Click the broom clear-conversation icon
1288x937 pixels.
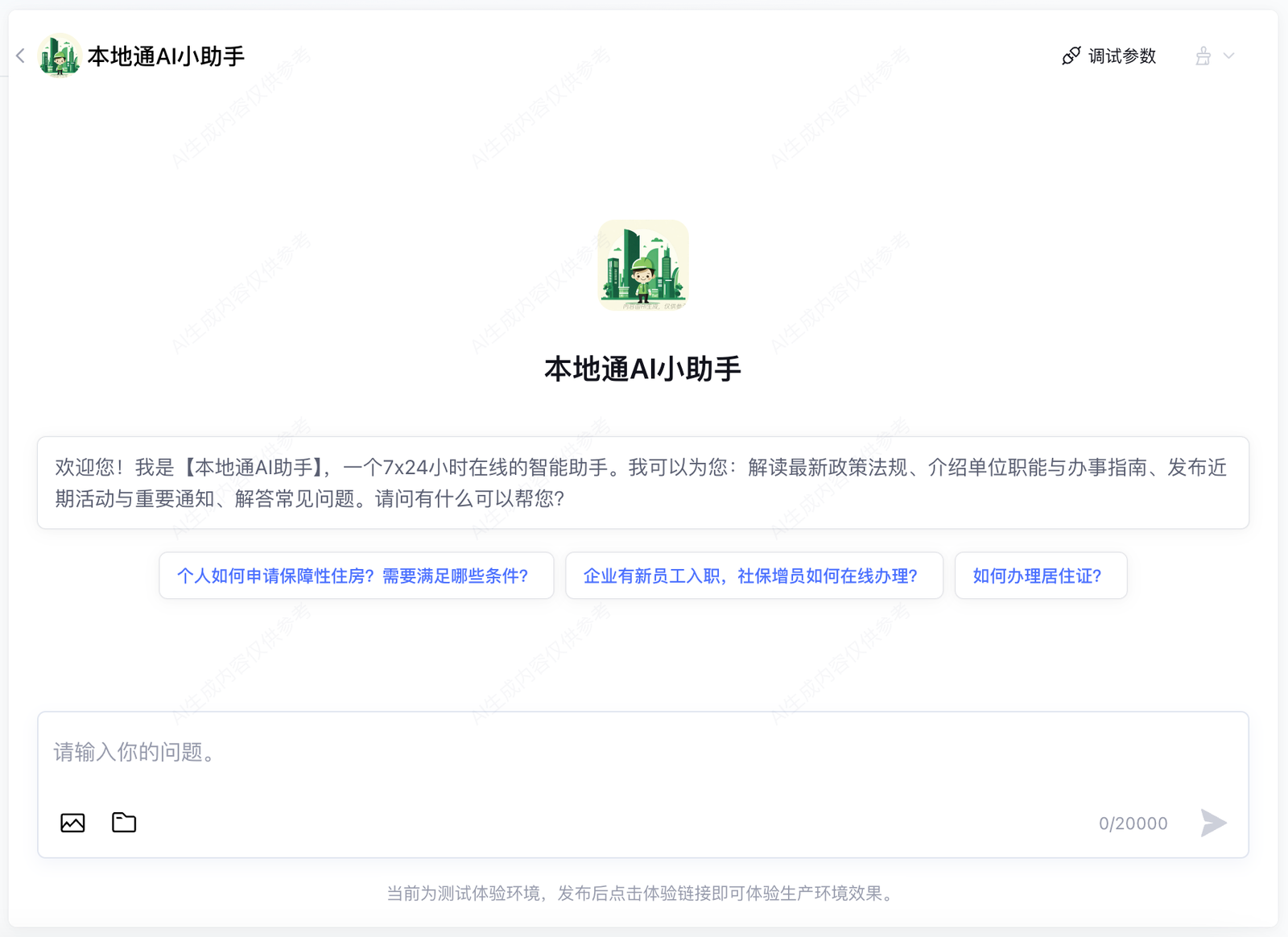point(1203,56)
